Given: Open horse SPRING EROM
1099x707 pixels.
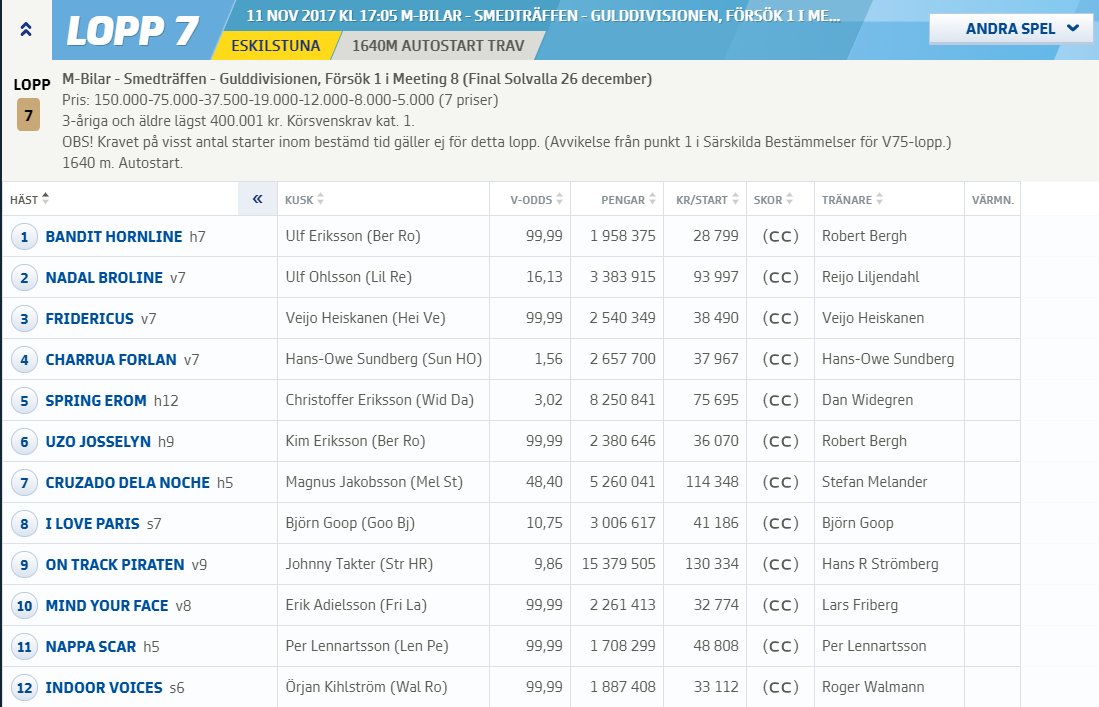Looking at the screenshot, I should click(96, 401).
